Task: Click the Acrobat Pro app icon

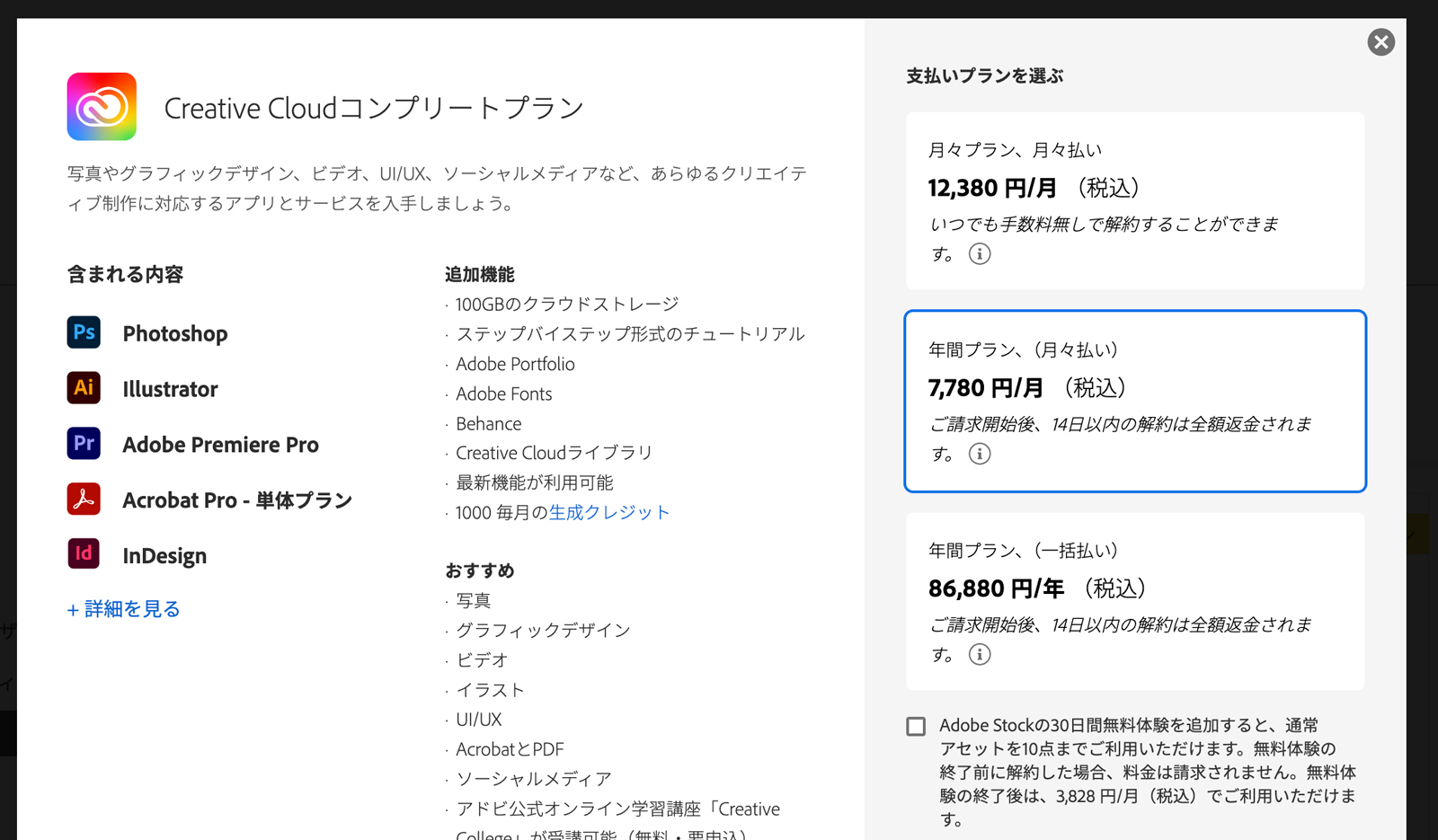Action: (84, 500)
